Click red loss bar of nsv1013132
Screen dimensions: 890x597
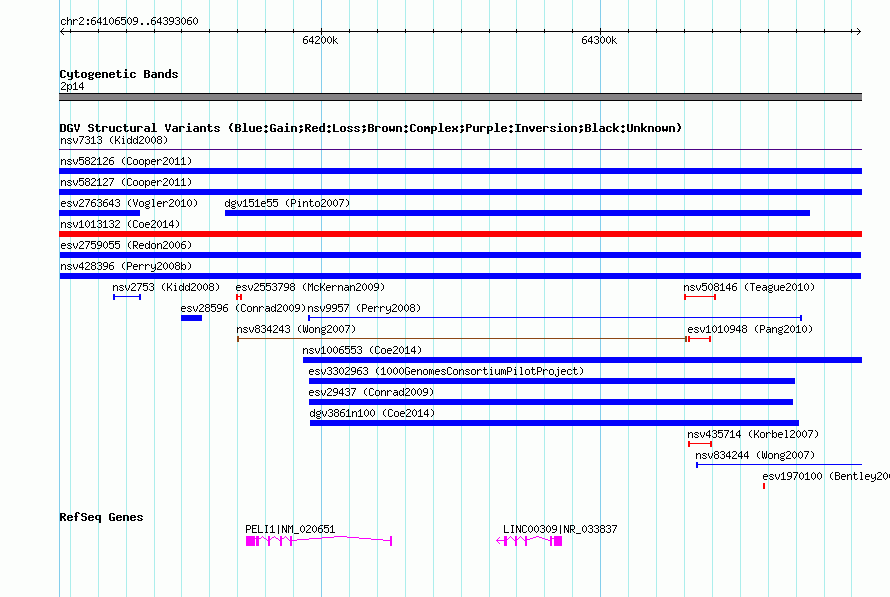460,234
